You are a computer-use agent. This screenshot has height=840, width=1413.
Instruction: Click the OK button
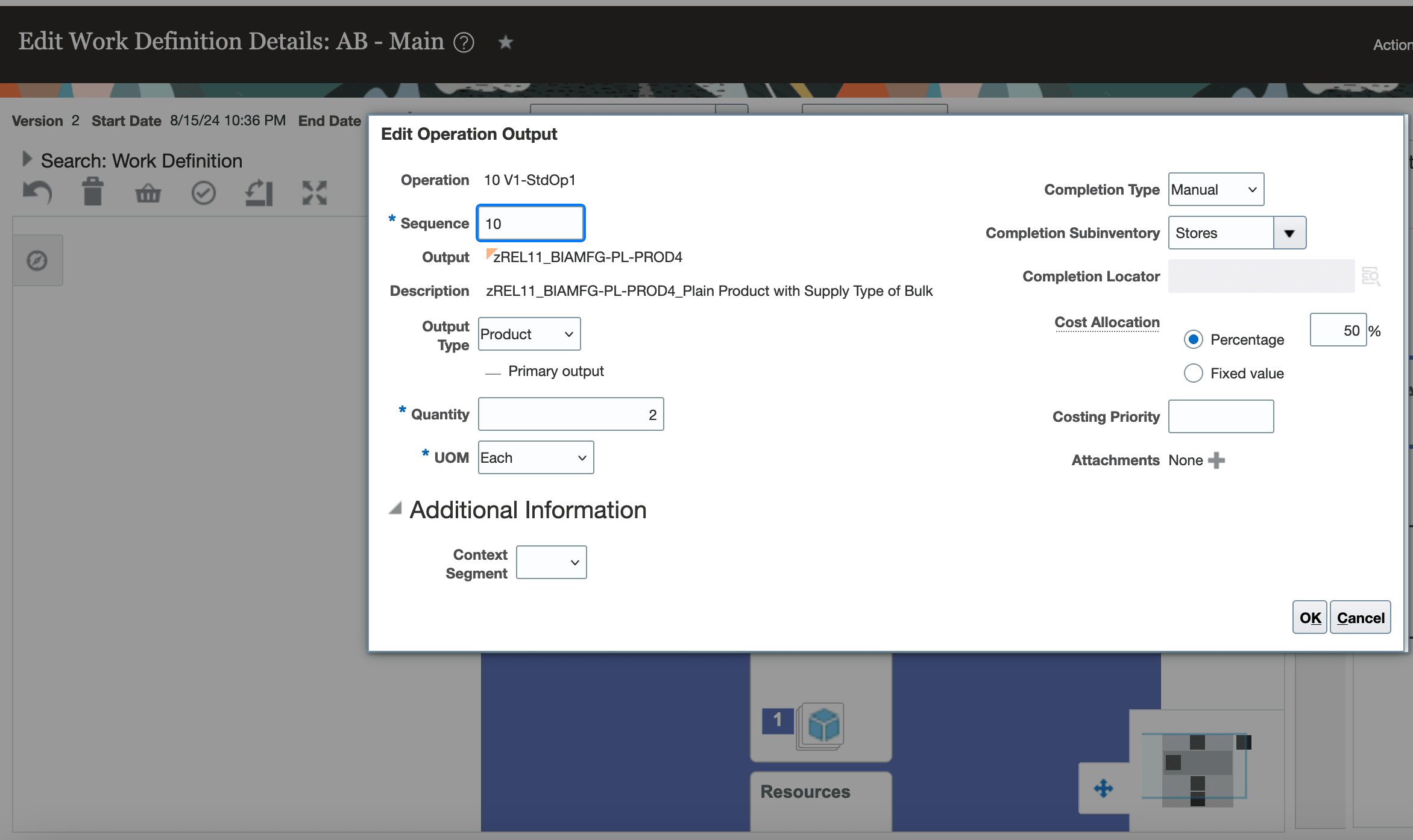(1309, 618)
